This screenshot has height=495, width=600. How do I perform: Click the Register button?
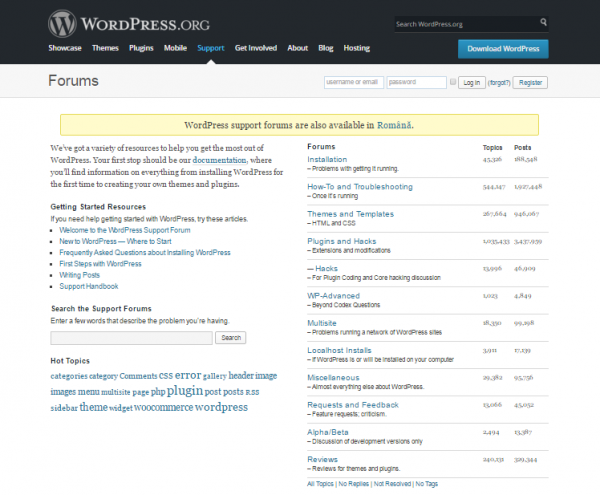point(530,83)
